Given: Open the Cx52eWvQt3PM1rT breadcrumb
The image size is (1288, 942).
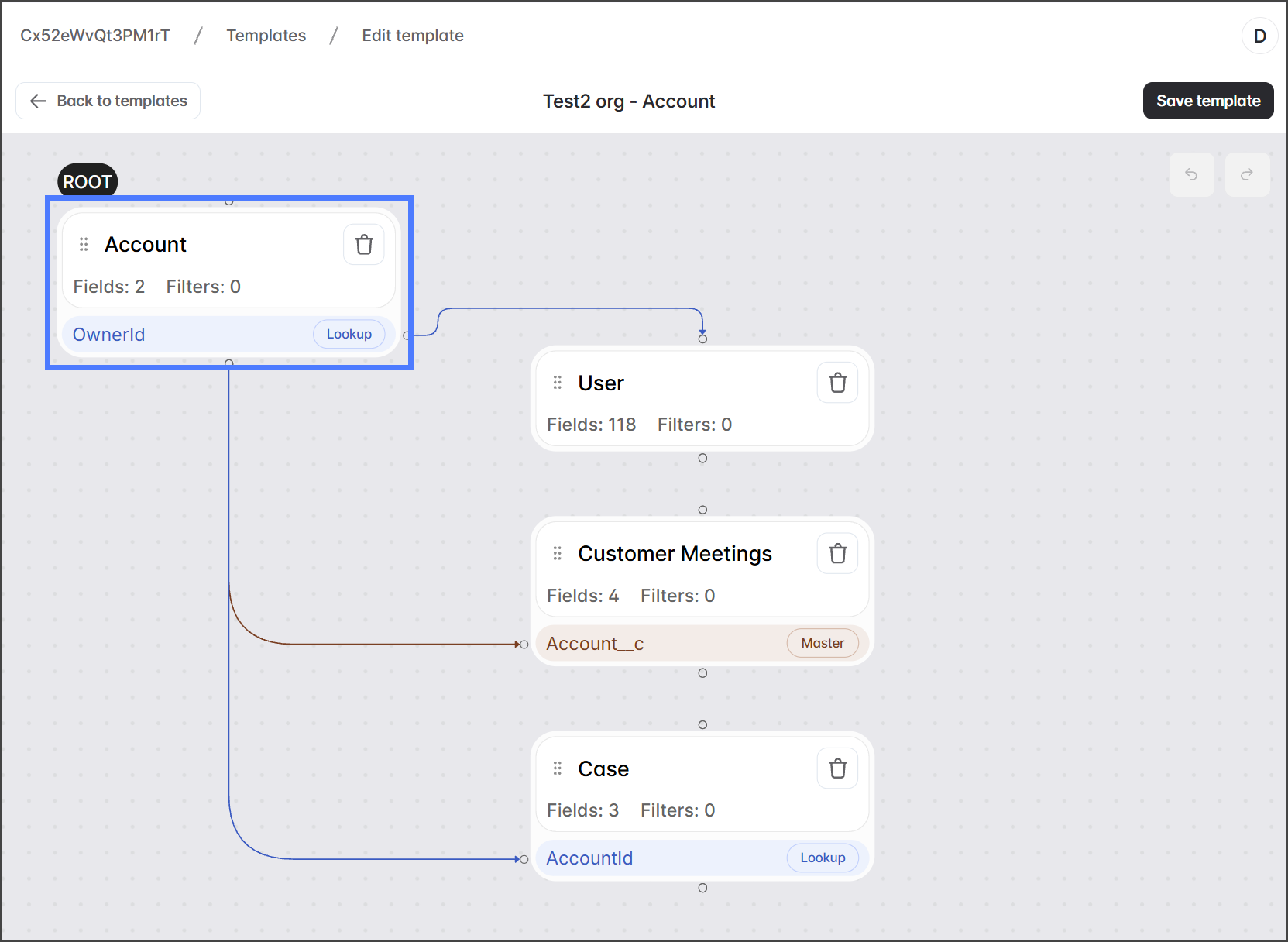Looking at the screenshot, I should click(94, 36).
